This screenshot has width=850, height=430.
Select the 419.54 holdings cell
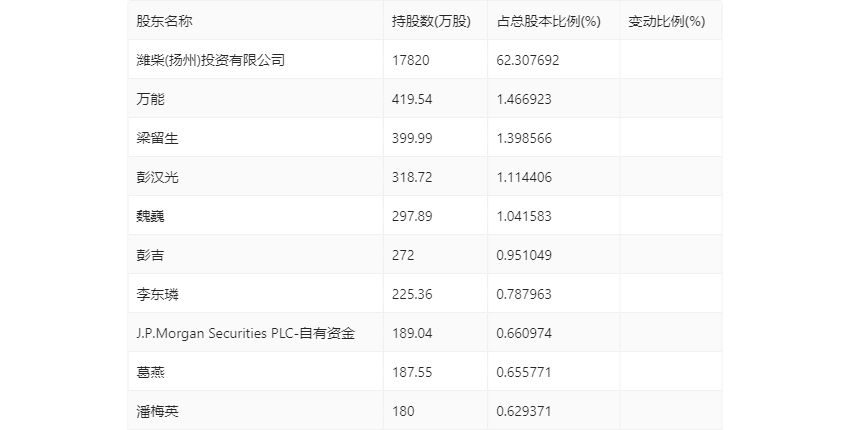point(412,99)
